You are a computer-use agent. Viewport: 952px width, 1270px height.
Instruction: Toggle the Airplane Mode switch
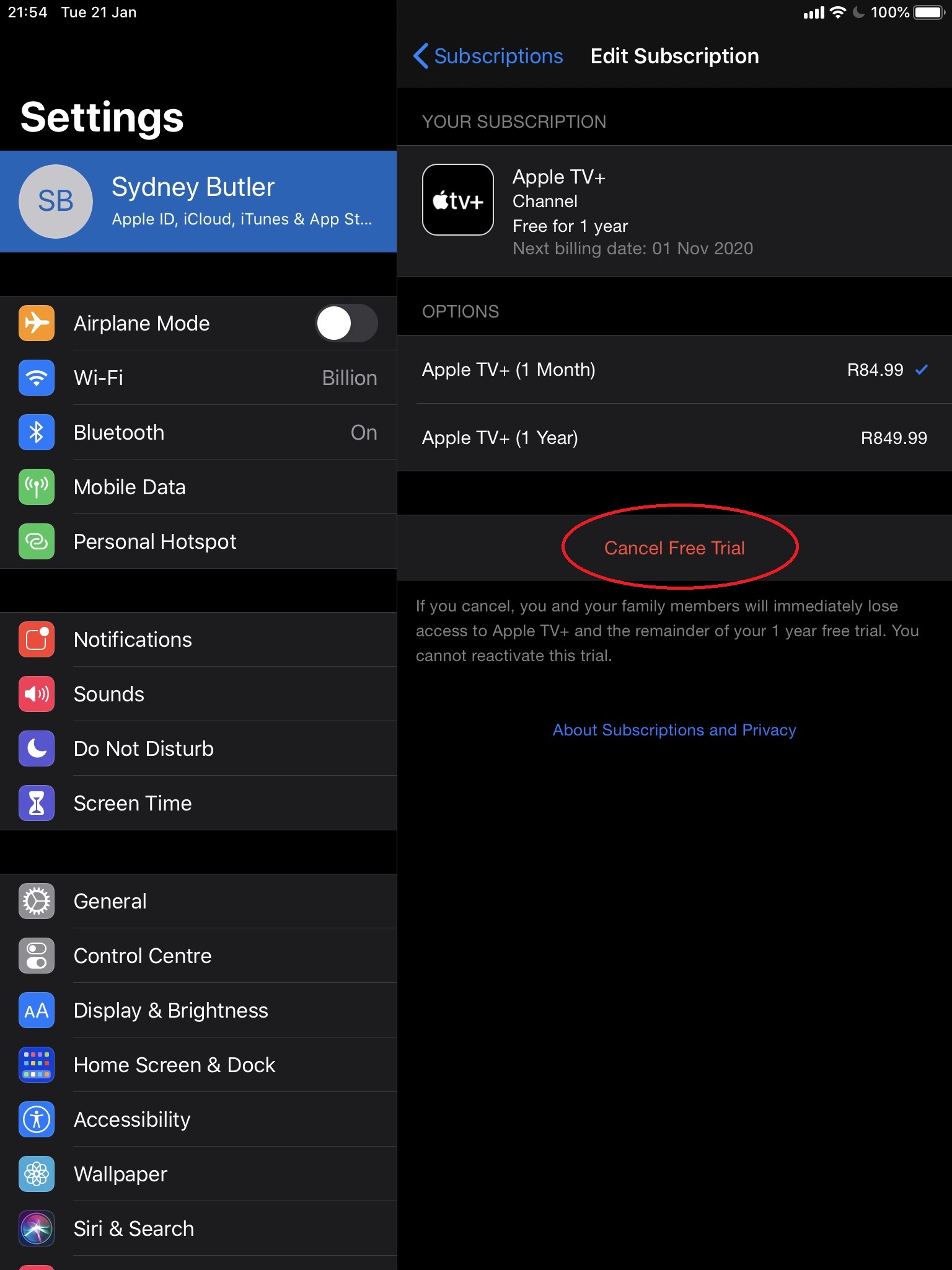click(x=346, y=323)
